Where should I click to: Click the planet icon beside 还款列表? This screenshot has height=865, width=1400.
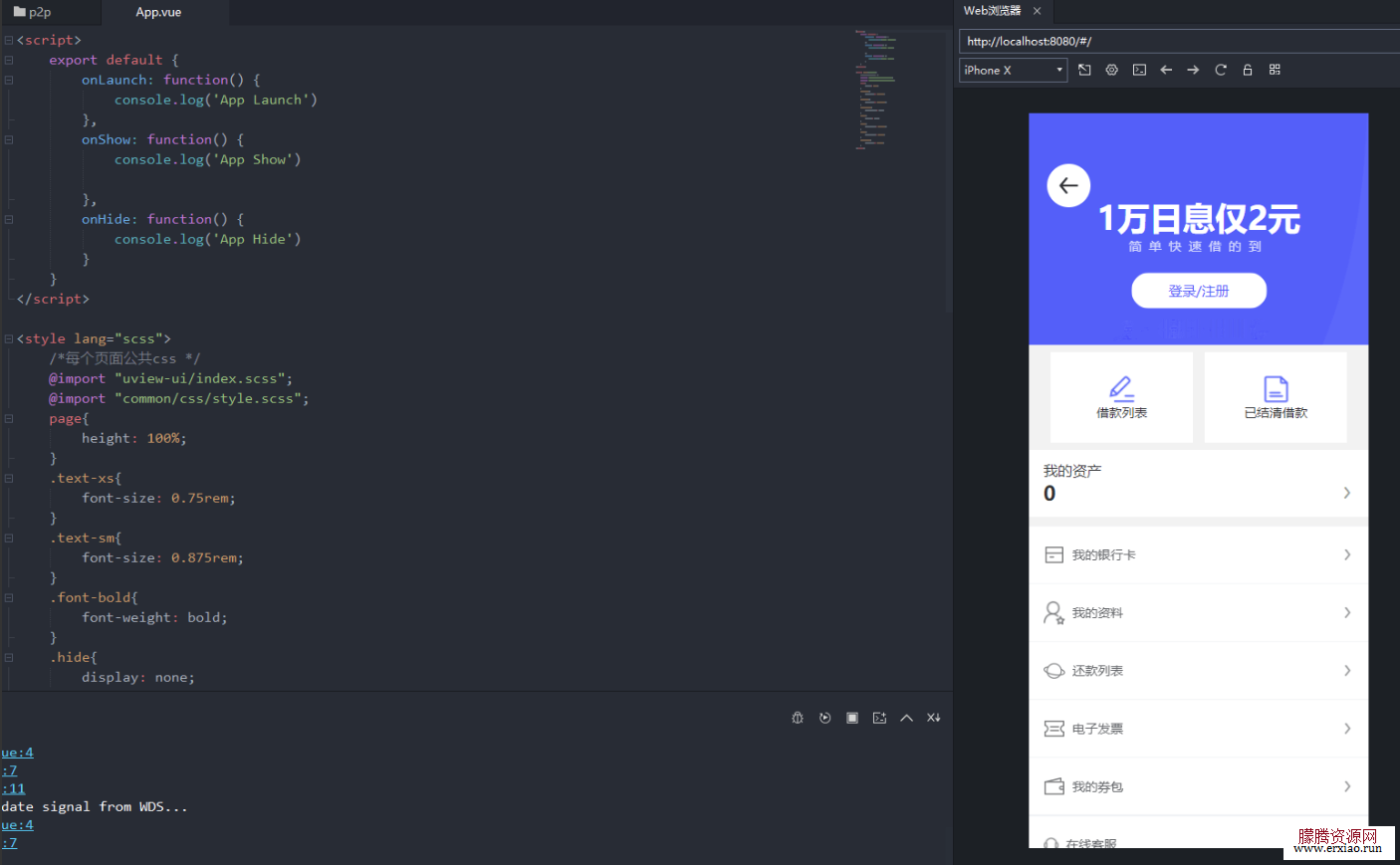(x=1053, y=670)
